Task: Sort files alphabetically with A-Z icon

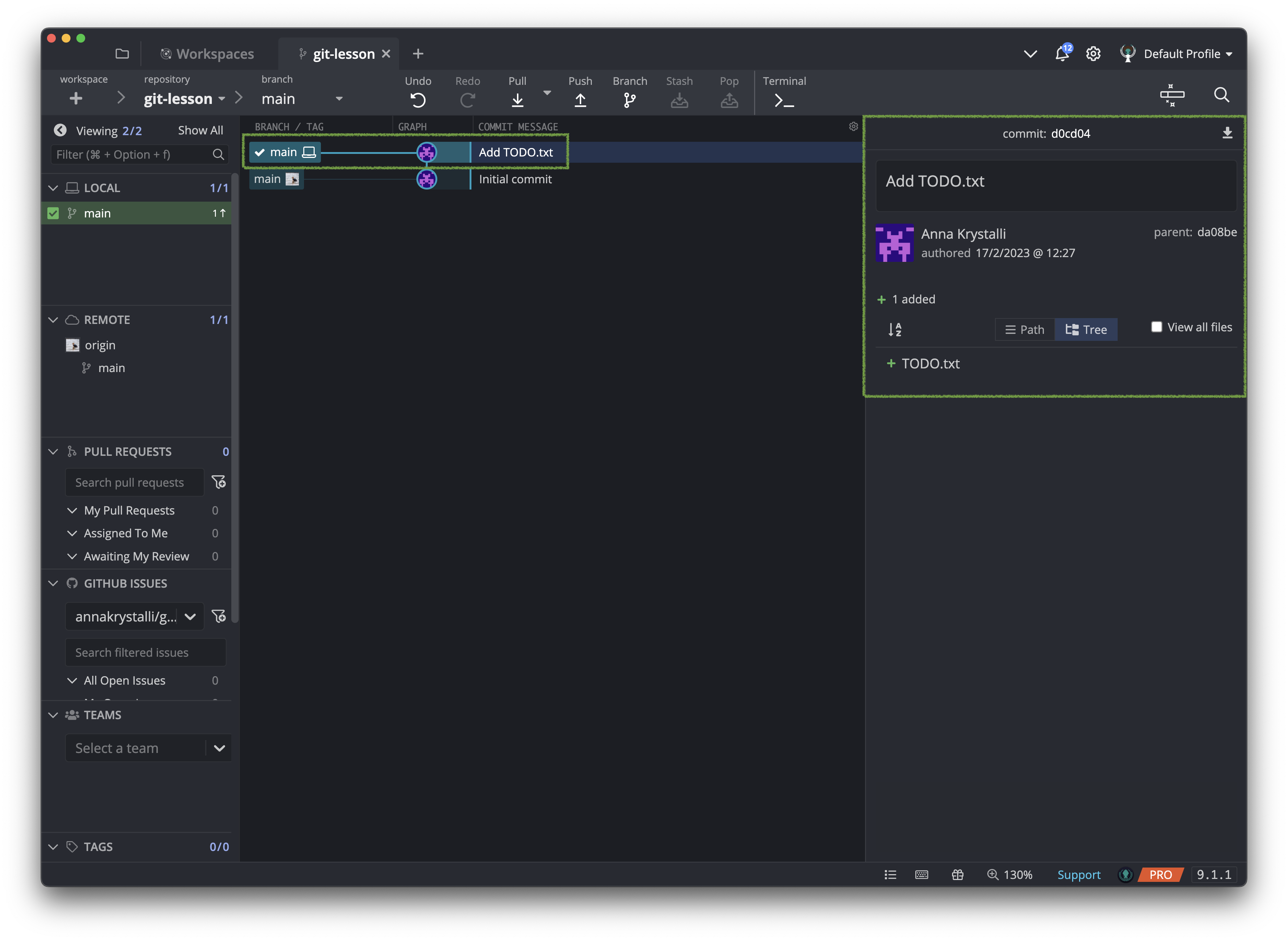Action: click(894, 329)
